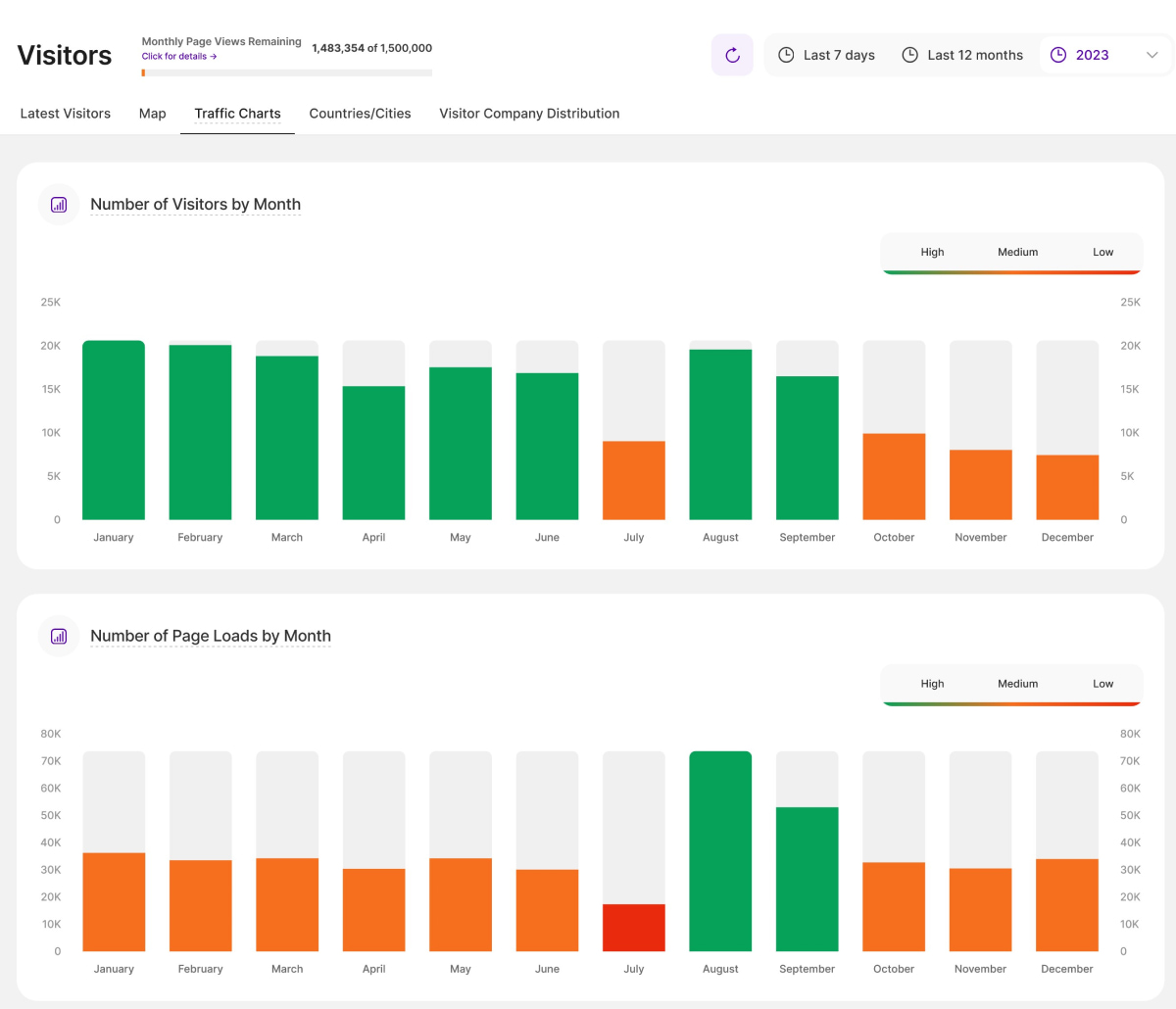Click the August bar in page loads chart
Viewport: 1176px width, 1009px height.
(x=720, y=850)
